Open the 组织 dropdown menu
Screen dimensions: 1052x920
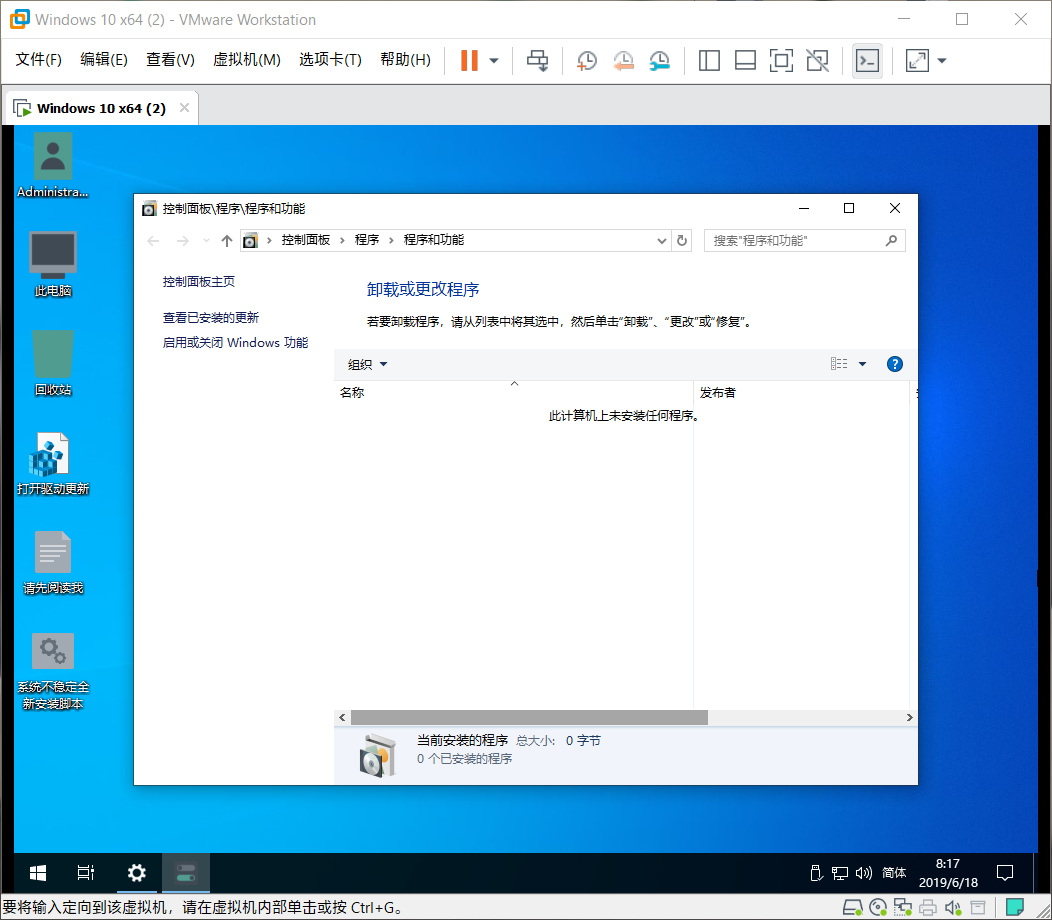pyautogui.click(x=368, y=364)
